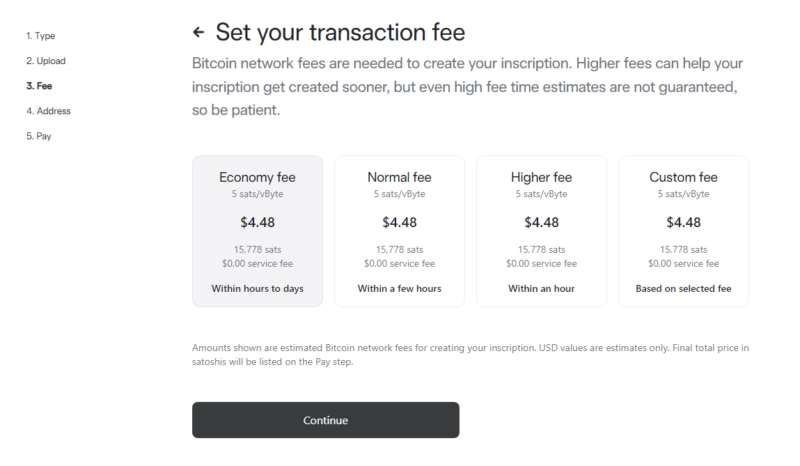Choose the Normal fee option card
This screenshot has width=800, height=466.
click(x=399, y=230)
